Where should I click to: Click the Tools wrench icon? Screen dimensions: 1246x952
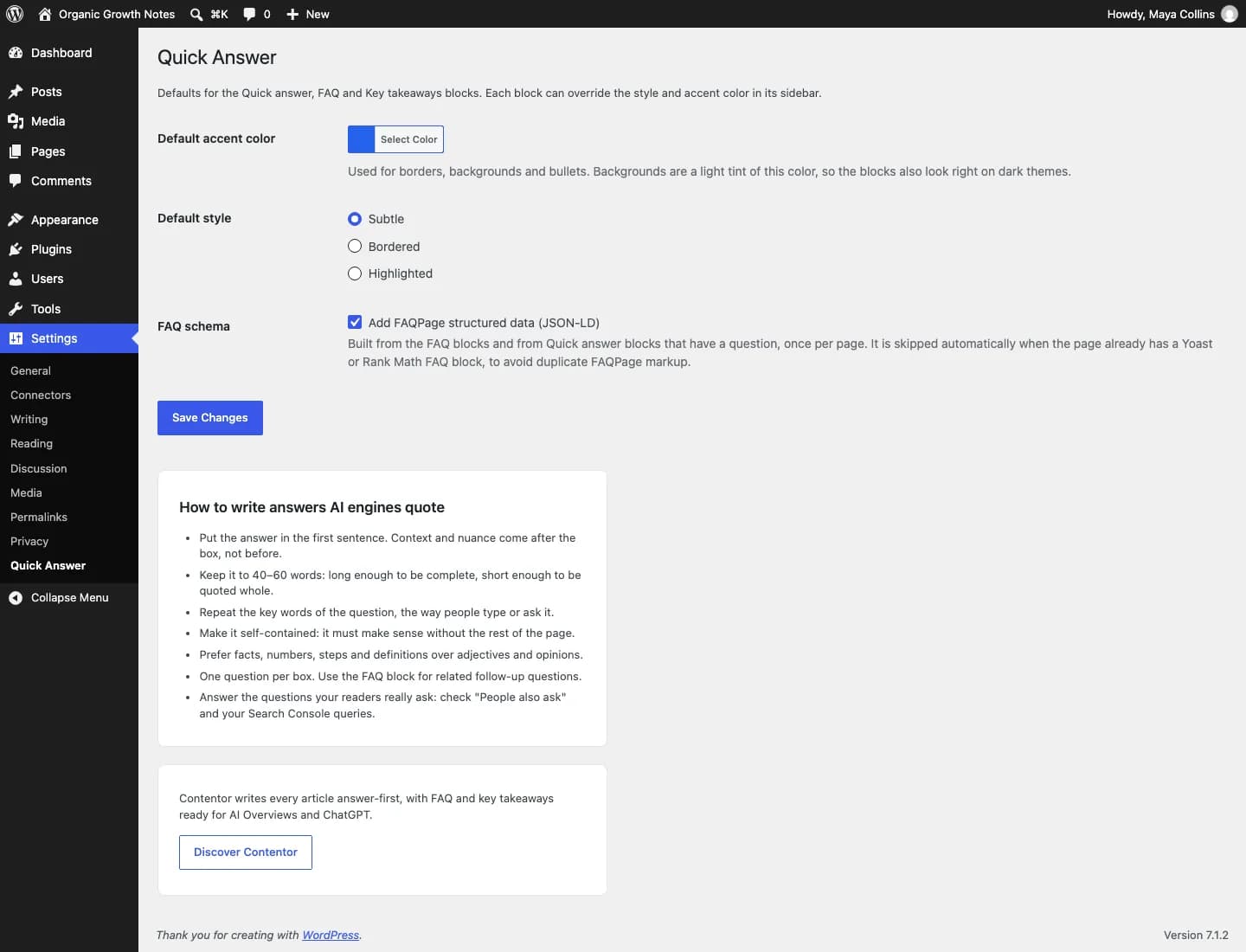coord(16,309)
